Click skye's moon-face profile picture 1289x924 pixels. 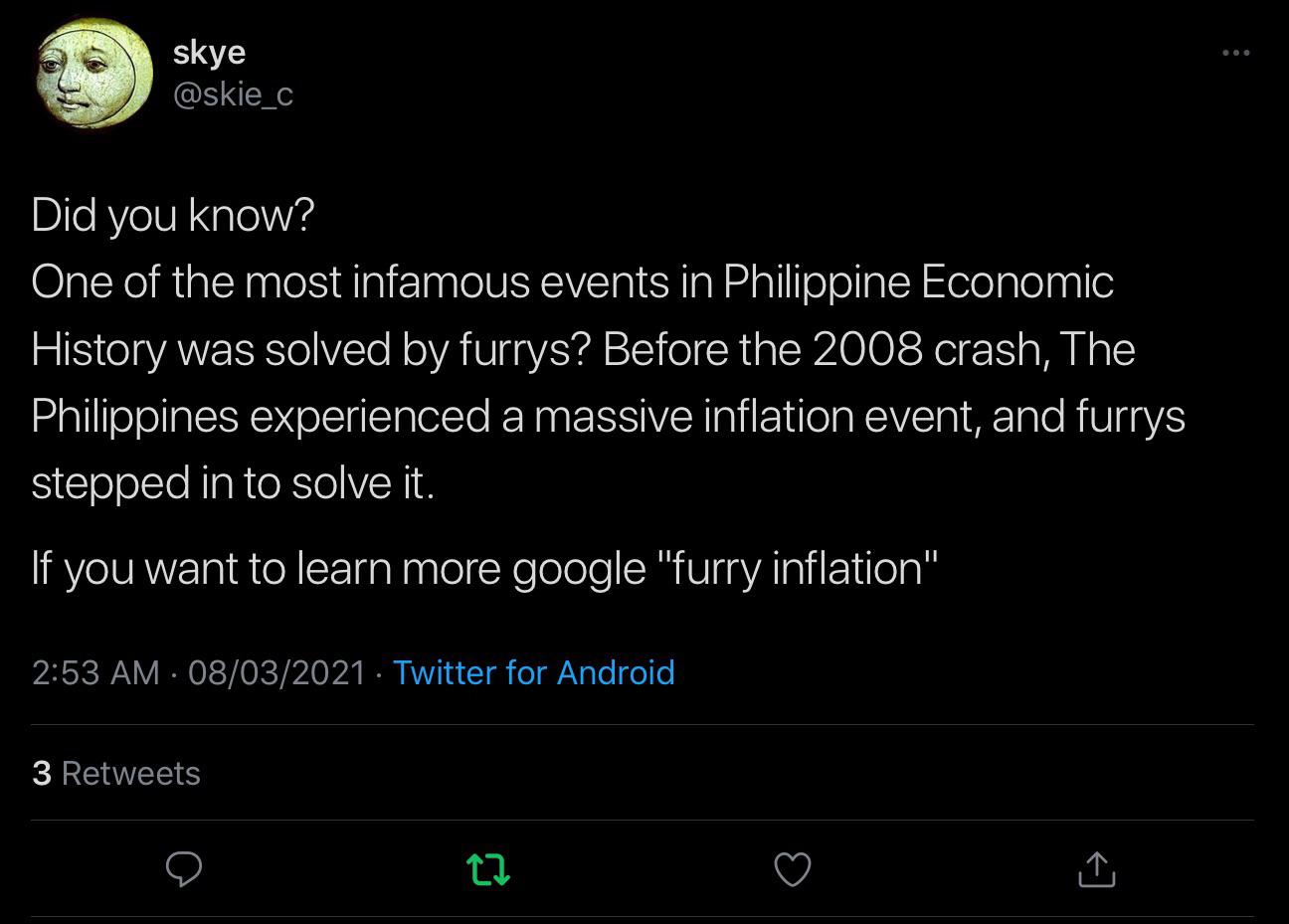92,73
